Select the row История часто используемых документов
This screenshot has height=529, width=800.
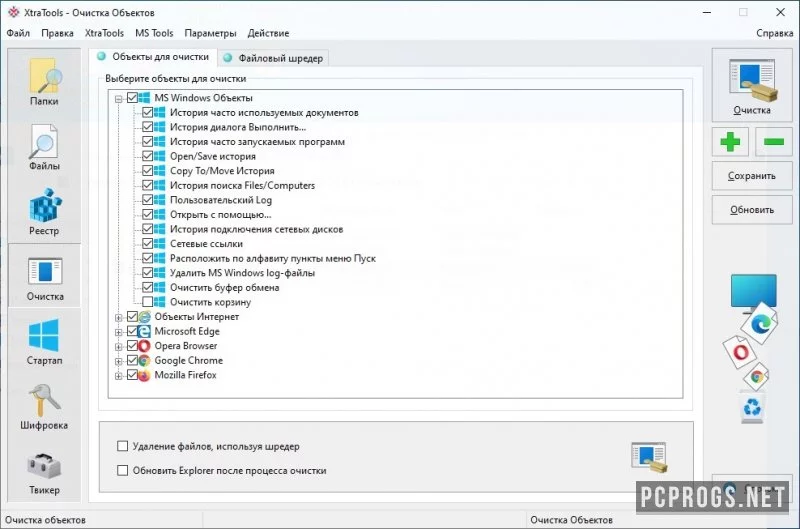pyautogui.click(x=264, y=113)
